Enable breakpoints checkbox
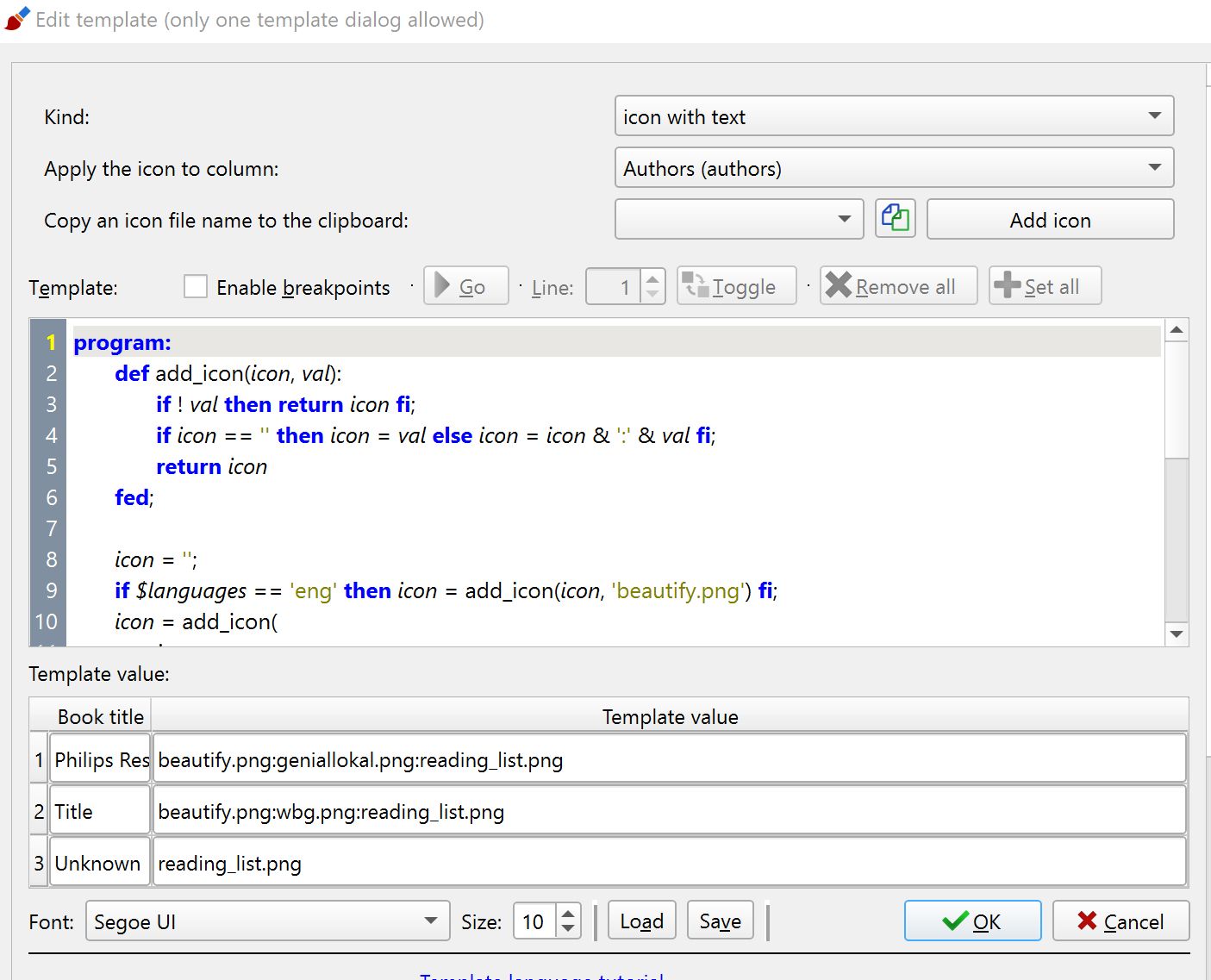The image size is (1211, 980). tap(196, 286)
